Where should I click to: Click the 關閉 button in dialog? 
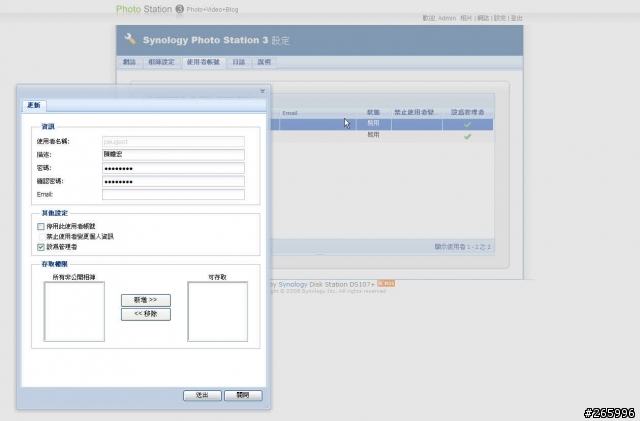point(243,395)
